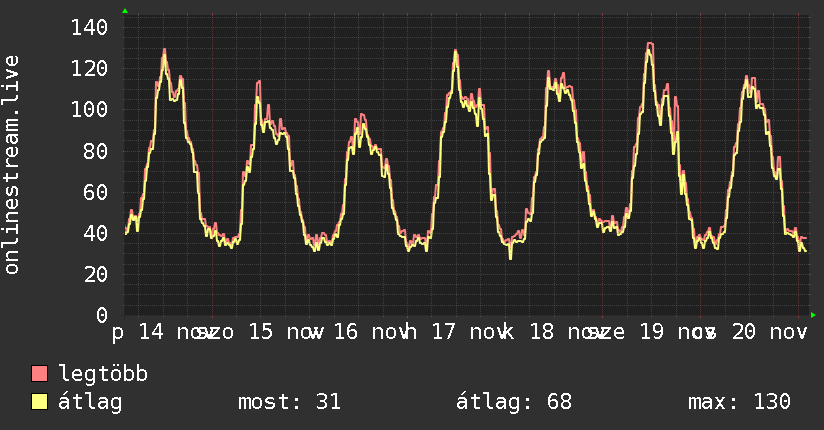The height and width of the screenshot is (430, 824).
Task: Click the 120 y-axis label
Action: [x=89, y=68]
